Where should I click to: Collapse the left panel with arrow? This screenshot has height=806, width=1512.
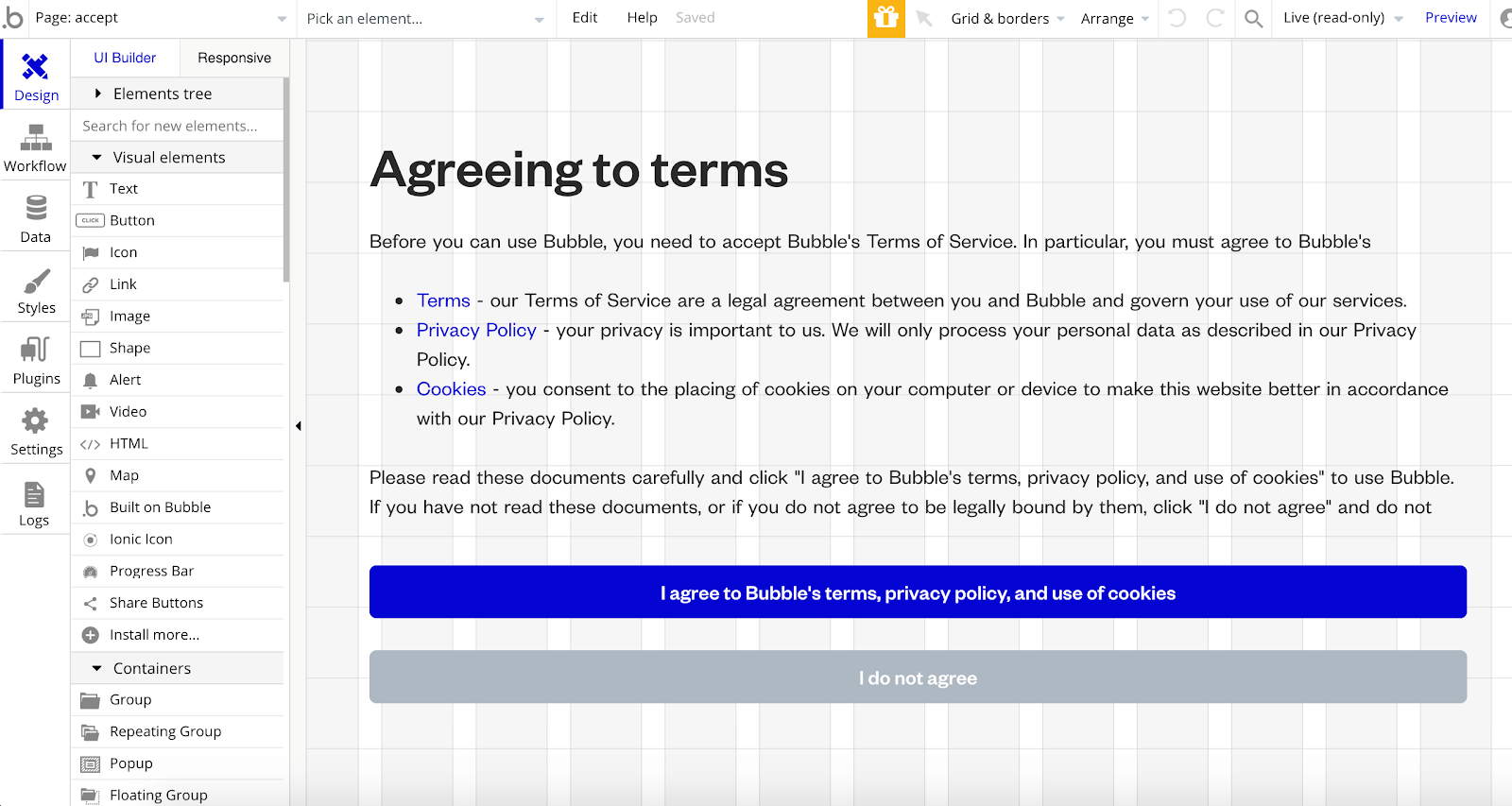[x=299, y=426]
